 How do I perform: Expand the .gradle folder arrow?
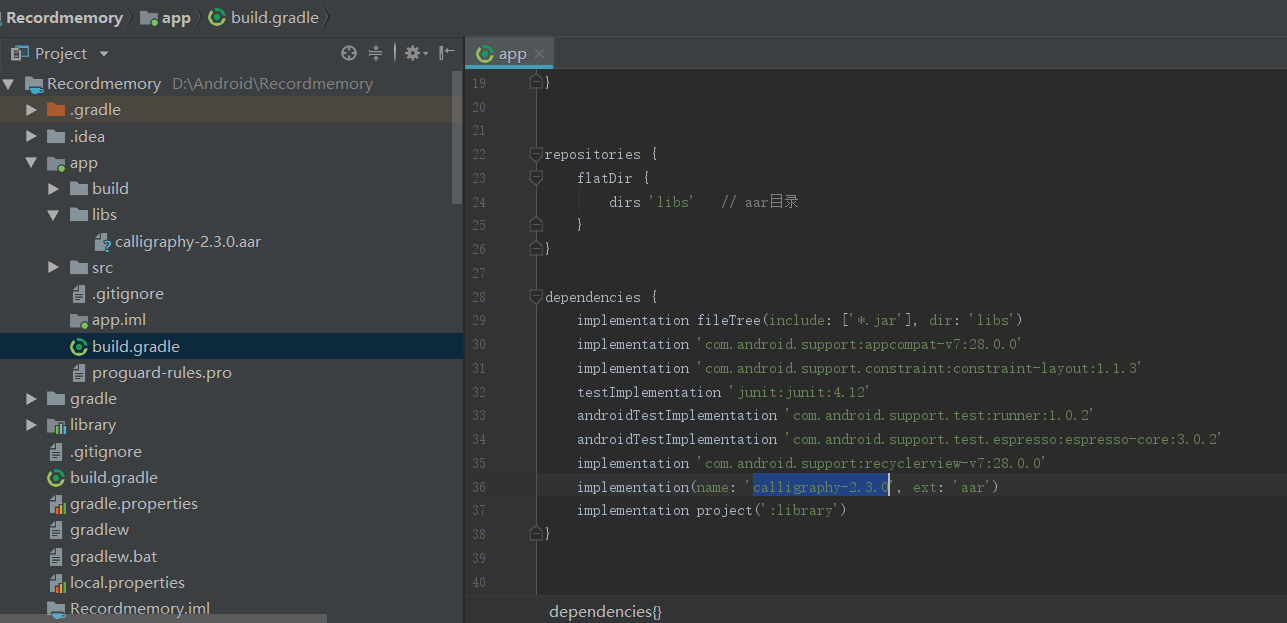point(32,110)
